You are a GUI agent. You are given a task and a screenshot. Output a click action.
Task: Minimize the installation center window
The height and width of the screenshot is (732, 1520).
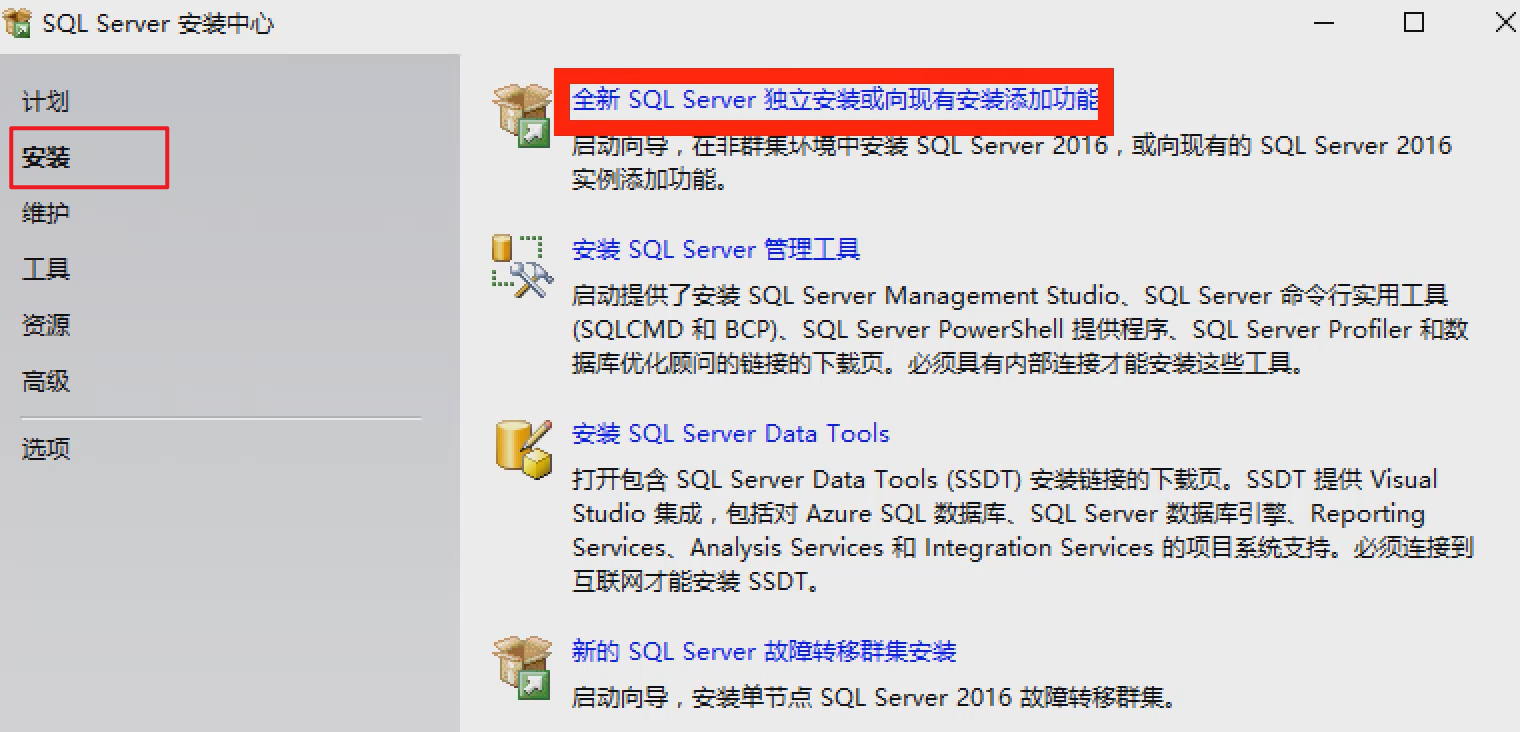(1322, 22)
